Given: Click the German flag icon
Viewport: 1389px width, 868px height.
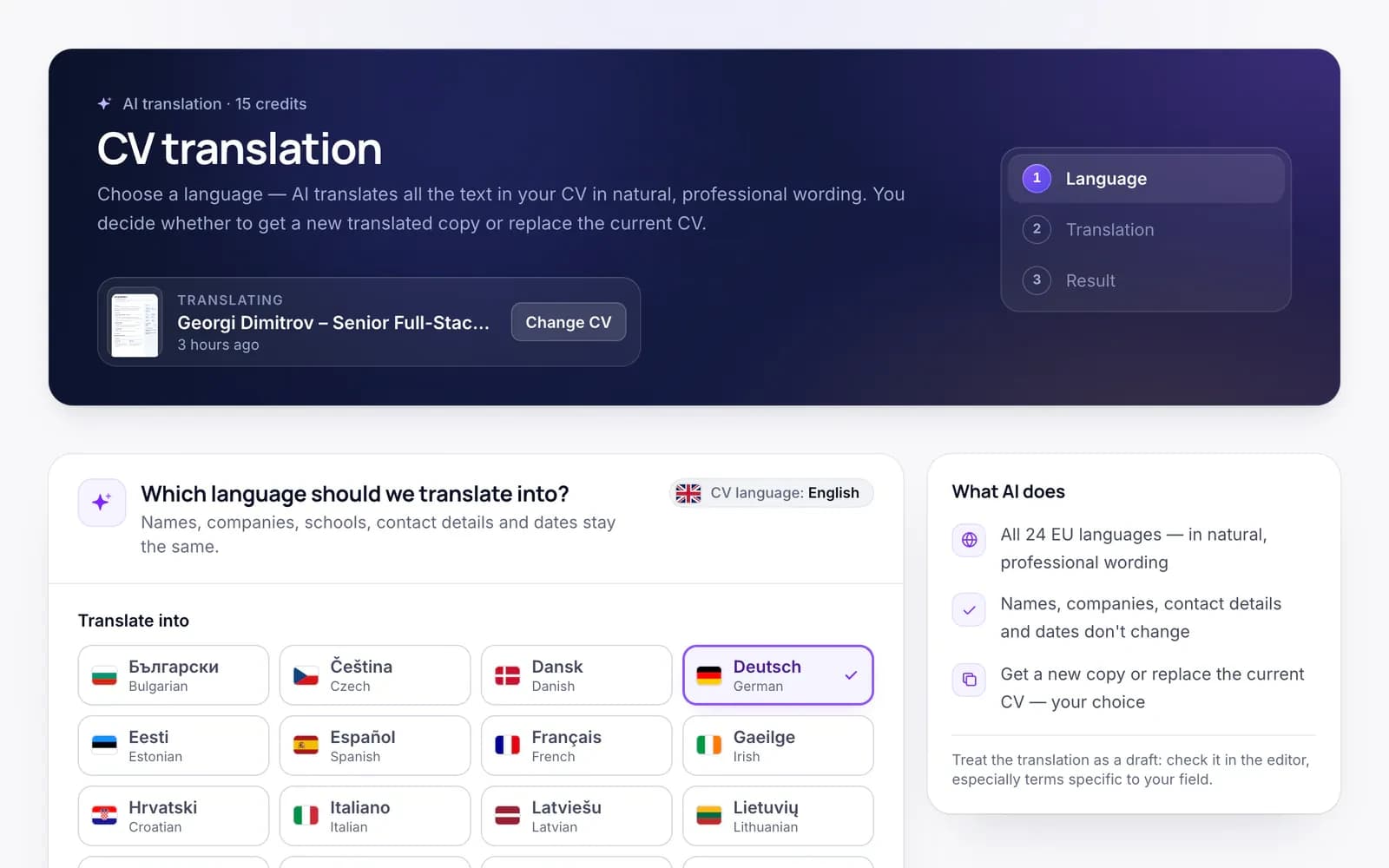Looking at the screenshot, I should point(709,675).
